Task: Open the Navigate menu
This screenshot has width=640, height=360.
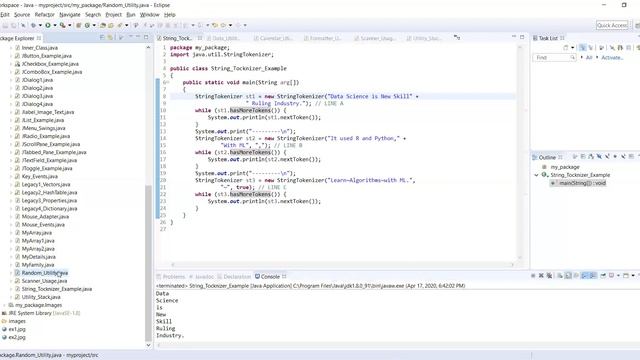Action: 70,15
